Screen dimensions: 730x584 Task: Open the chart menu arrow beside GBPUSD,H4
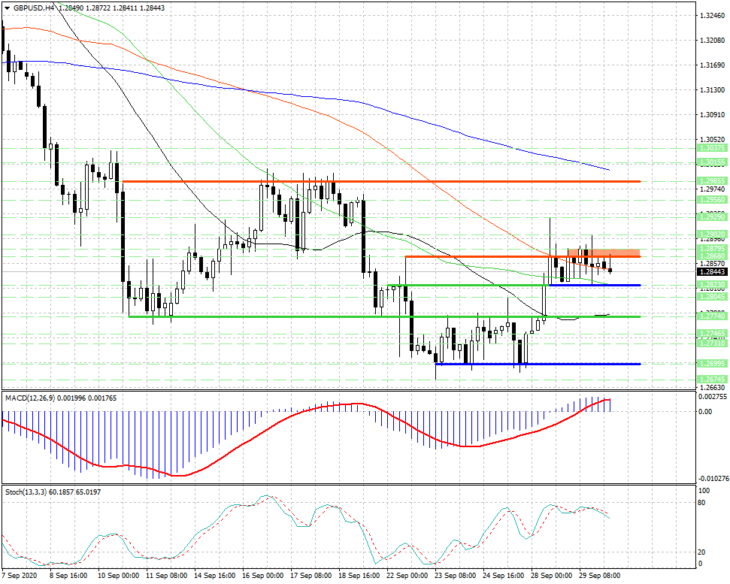point(7,8)
